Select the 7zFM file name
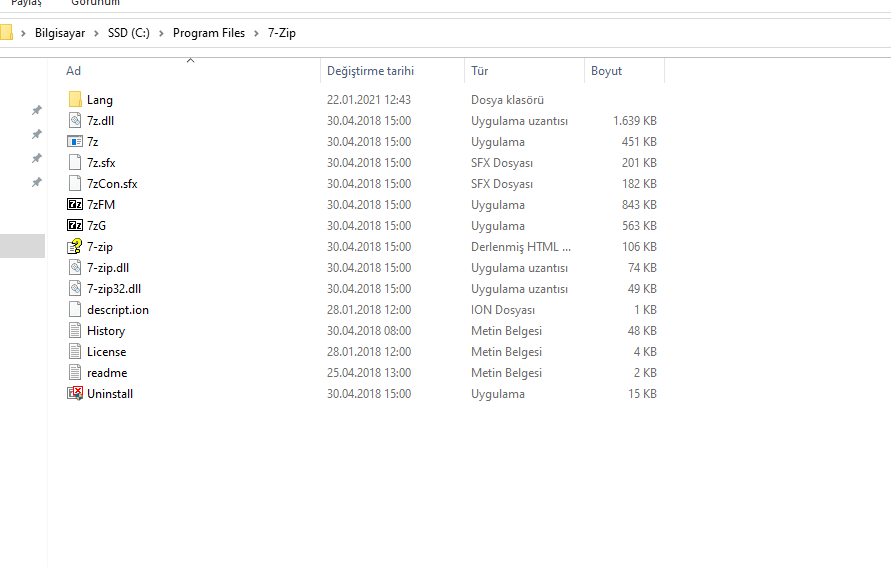Image resolution: width=891 pixels, height=567 pixels. (x=101, y=205)
